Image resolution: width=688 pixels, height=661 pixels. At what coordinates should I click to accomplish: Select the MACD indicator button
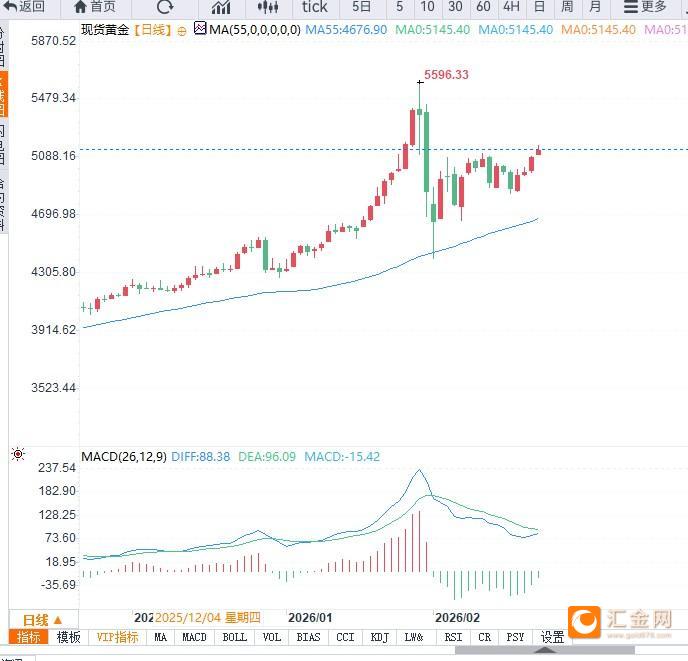click(x=194, y=637)
